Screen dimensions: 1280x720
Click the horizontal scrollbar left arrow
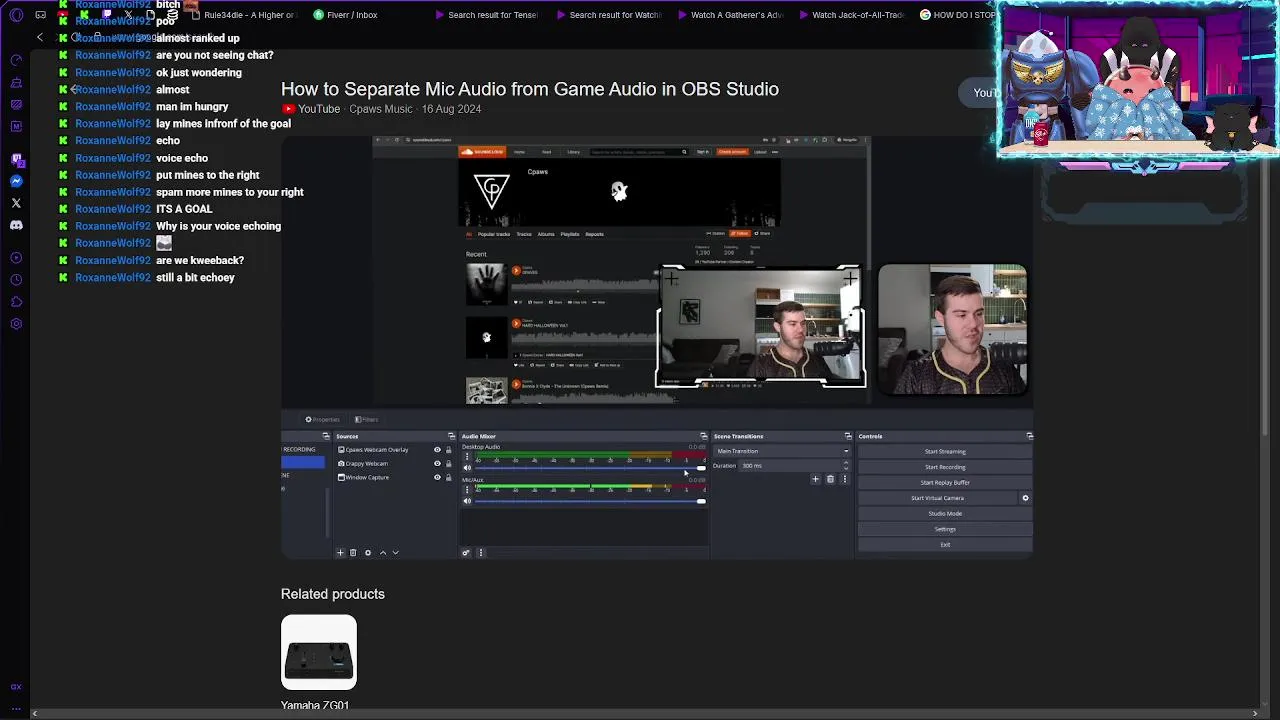pyautogui.click(x=35, y=714)
